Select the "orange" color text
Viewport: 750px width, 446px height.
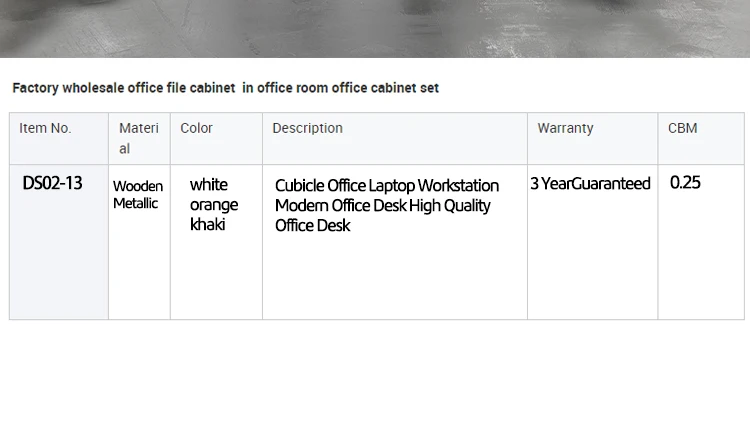214,205
